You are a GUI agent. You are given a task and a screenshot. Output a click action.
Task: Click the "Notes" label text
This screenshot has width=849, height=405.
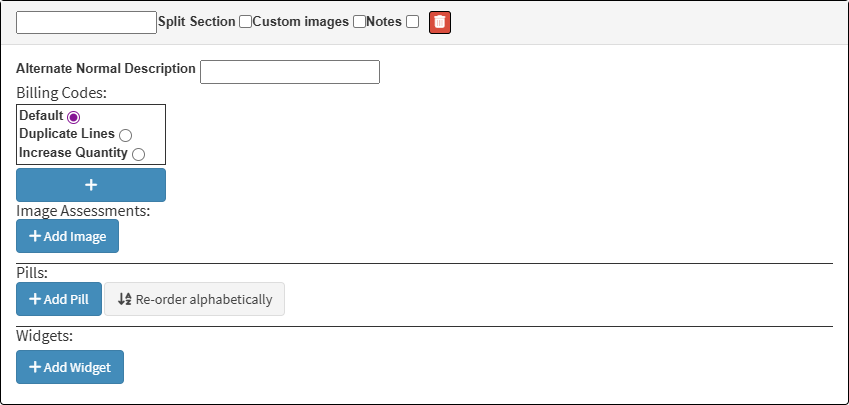[384, 21]
